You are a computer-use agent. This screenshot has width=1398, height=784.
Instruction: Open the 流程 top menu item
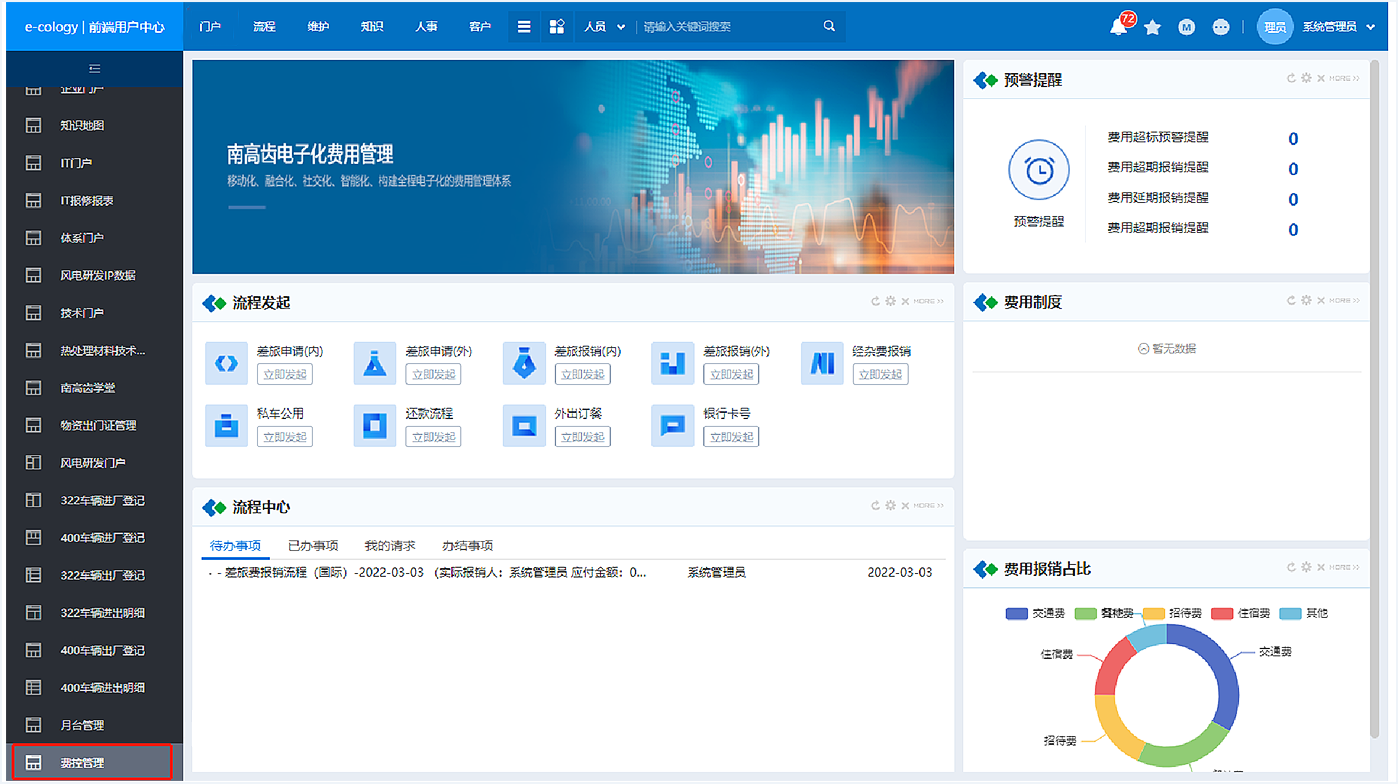coord(264,27)
